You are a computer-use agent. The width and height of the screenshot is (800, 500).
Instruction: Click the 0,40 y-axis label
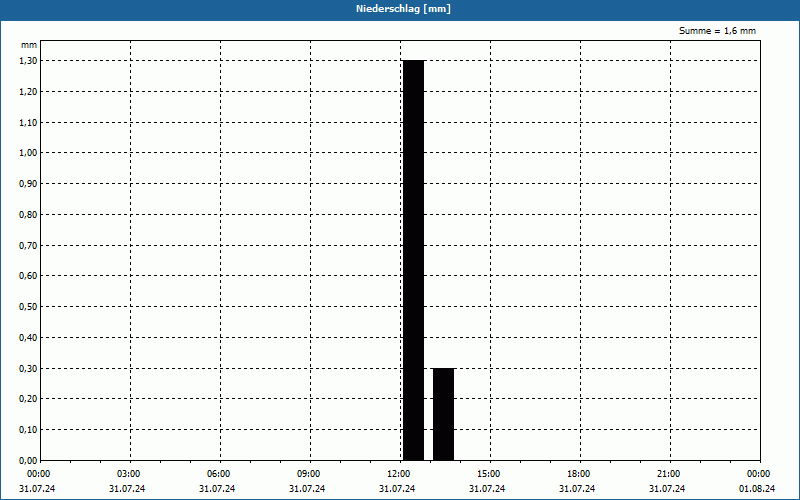point(28,338)
